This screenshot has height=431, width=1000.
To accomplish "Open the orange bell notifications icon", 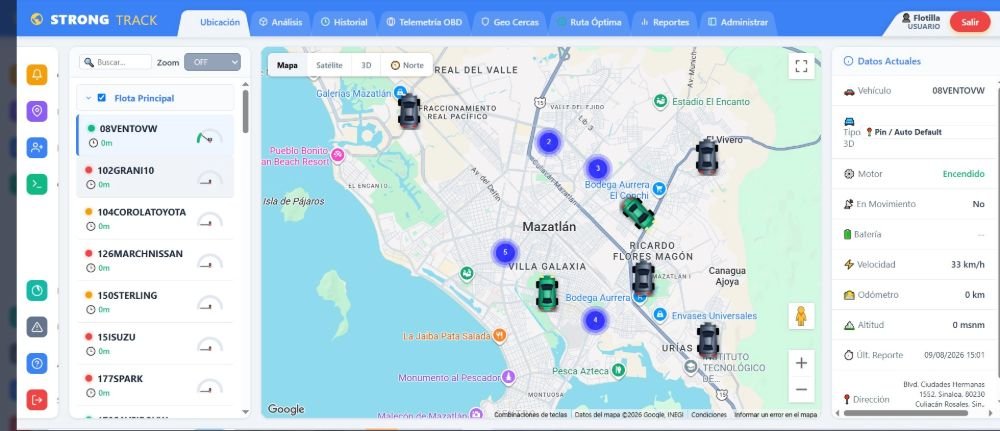I will [x=37, y=75].
